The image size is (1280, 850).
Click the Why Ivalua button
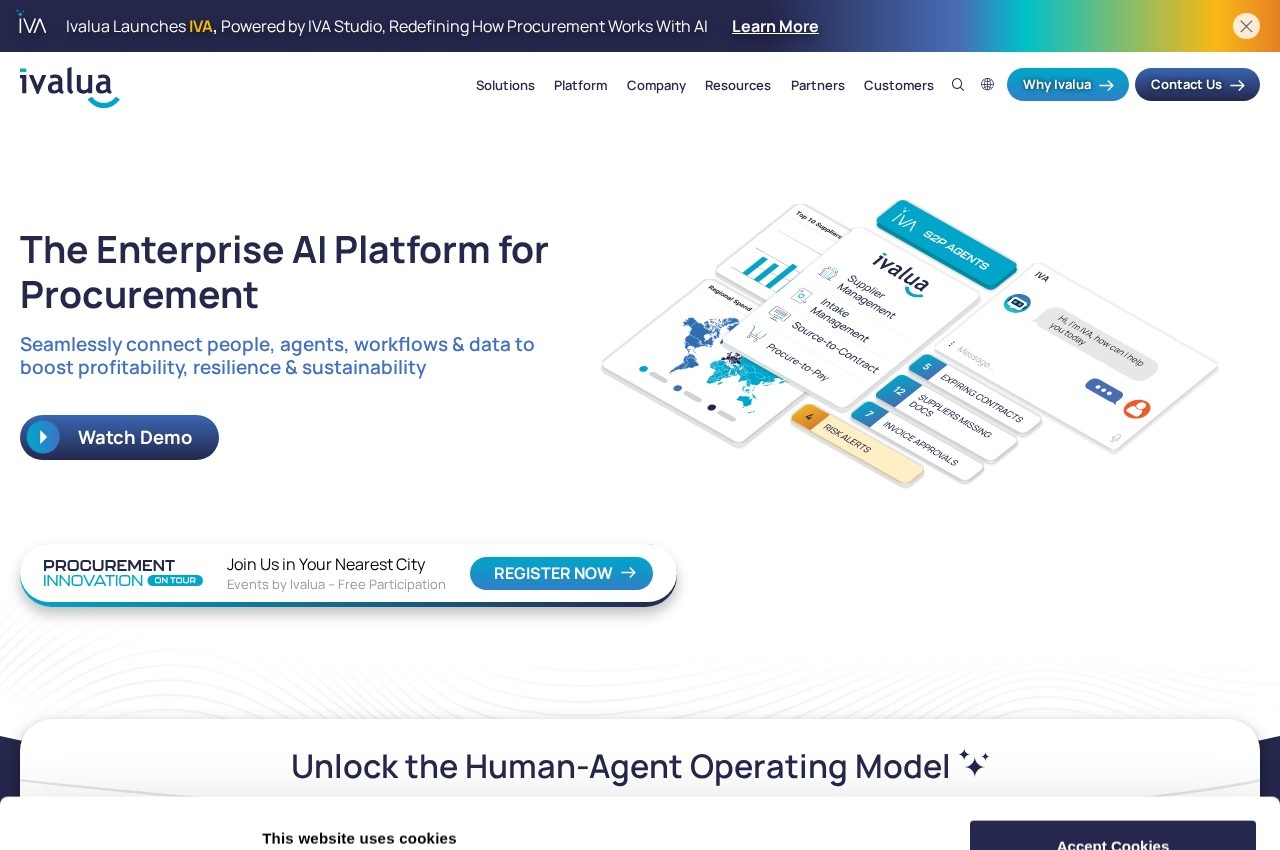pyautogui.click(x=1068, y=85)
